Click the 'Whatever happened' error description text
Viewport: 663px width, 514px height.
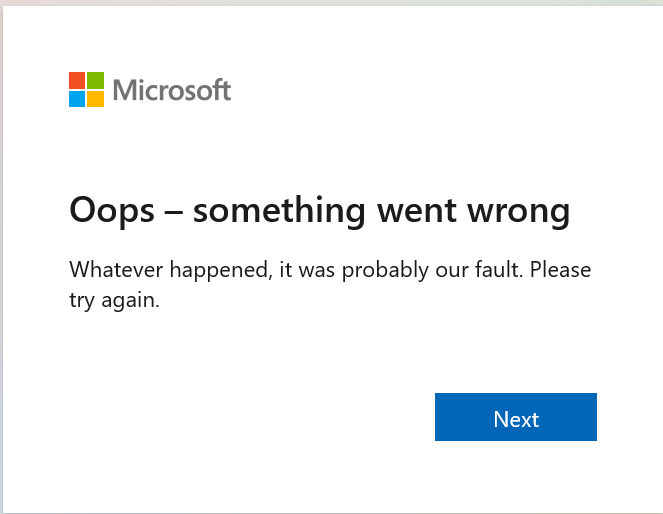329,270
